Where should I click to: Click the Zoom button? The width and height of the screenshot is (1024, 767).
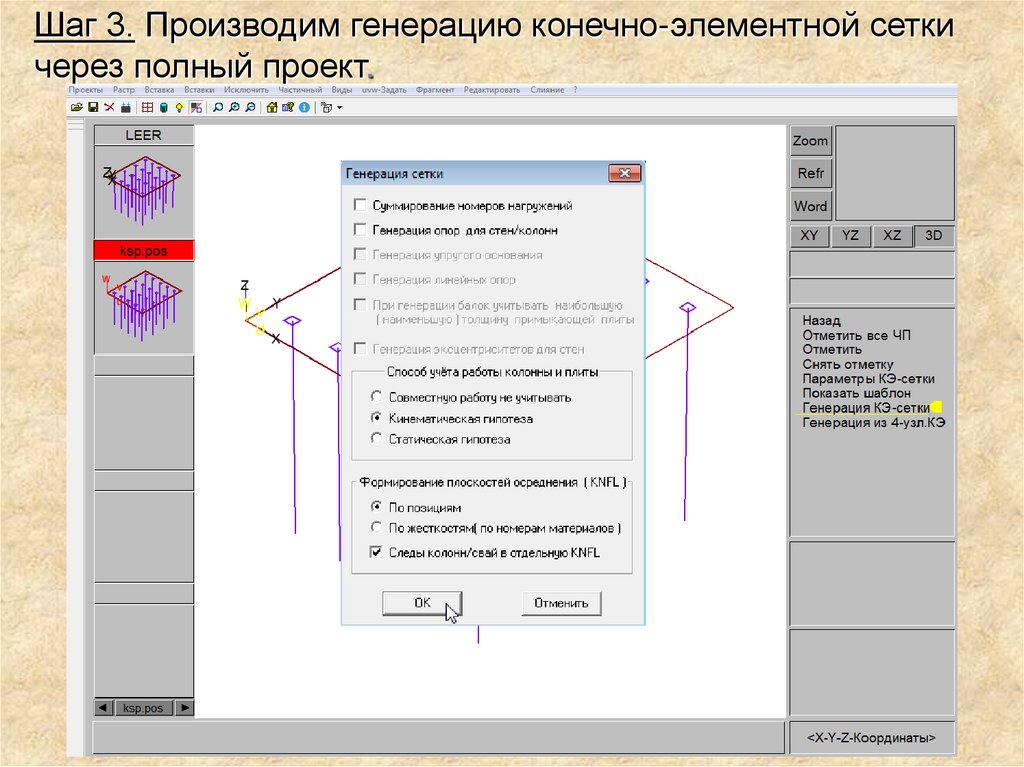point(810,141)
